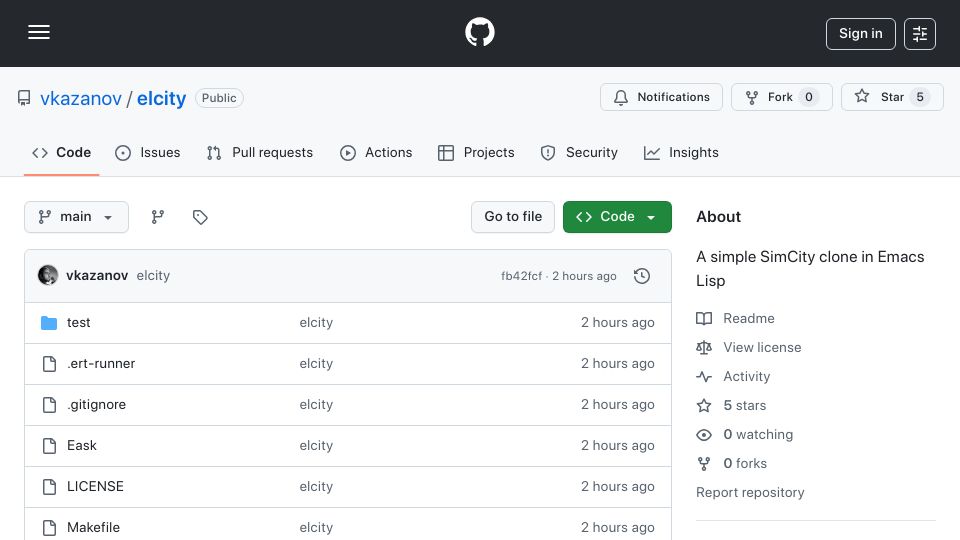View branches via the branch icon

pyautogui.click(x=158, y=217)
